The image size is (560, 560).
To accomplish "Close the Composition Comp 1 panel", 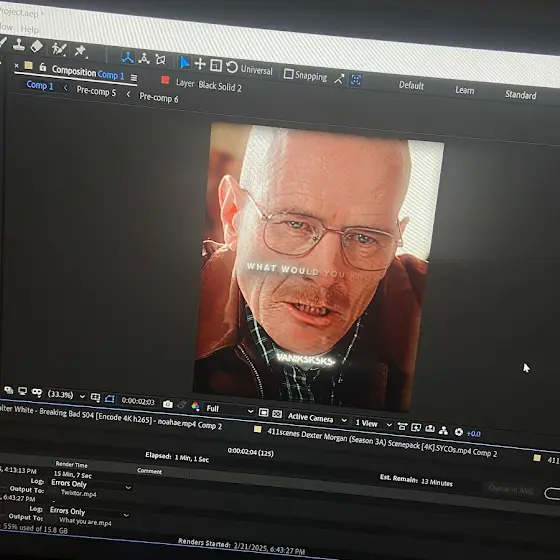I will [x=16, y=66].
